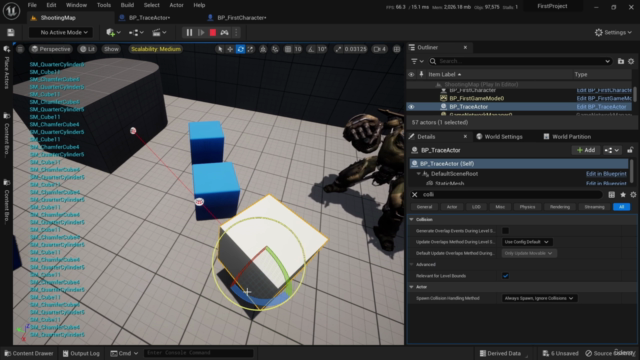The width and height of the screenshot is (640, 360).
Task: Select BP_FirstGameMode0 in Outliner
Action: pyautogui.click(x=476, y=98)
